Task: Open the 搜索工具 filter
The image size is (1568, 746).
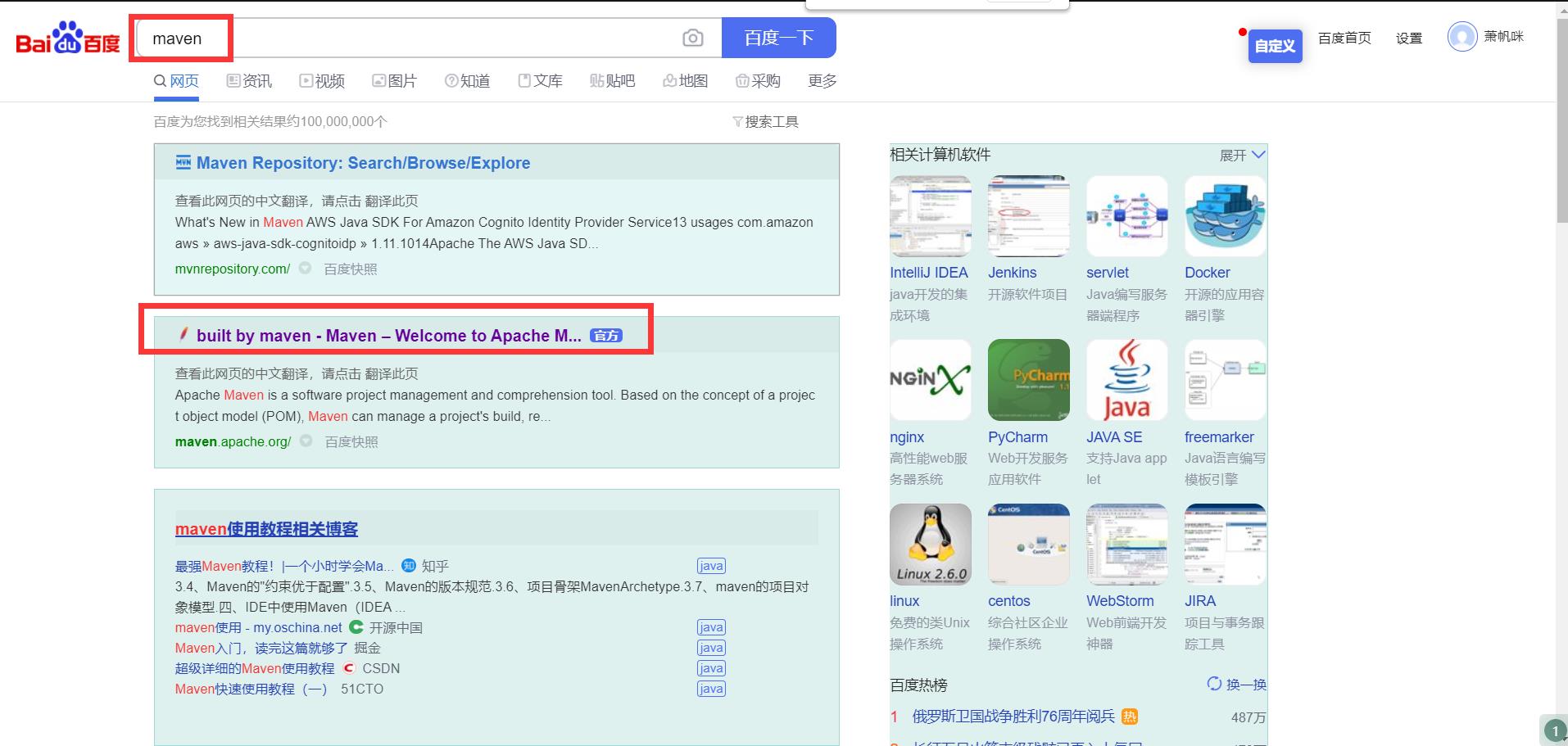Action: pos(765,121)
